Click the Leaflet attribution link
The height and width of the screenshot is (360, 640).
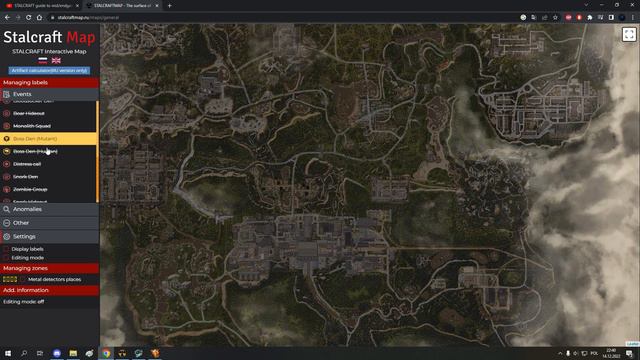(x=633, y=344)
